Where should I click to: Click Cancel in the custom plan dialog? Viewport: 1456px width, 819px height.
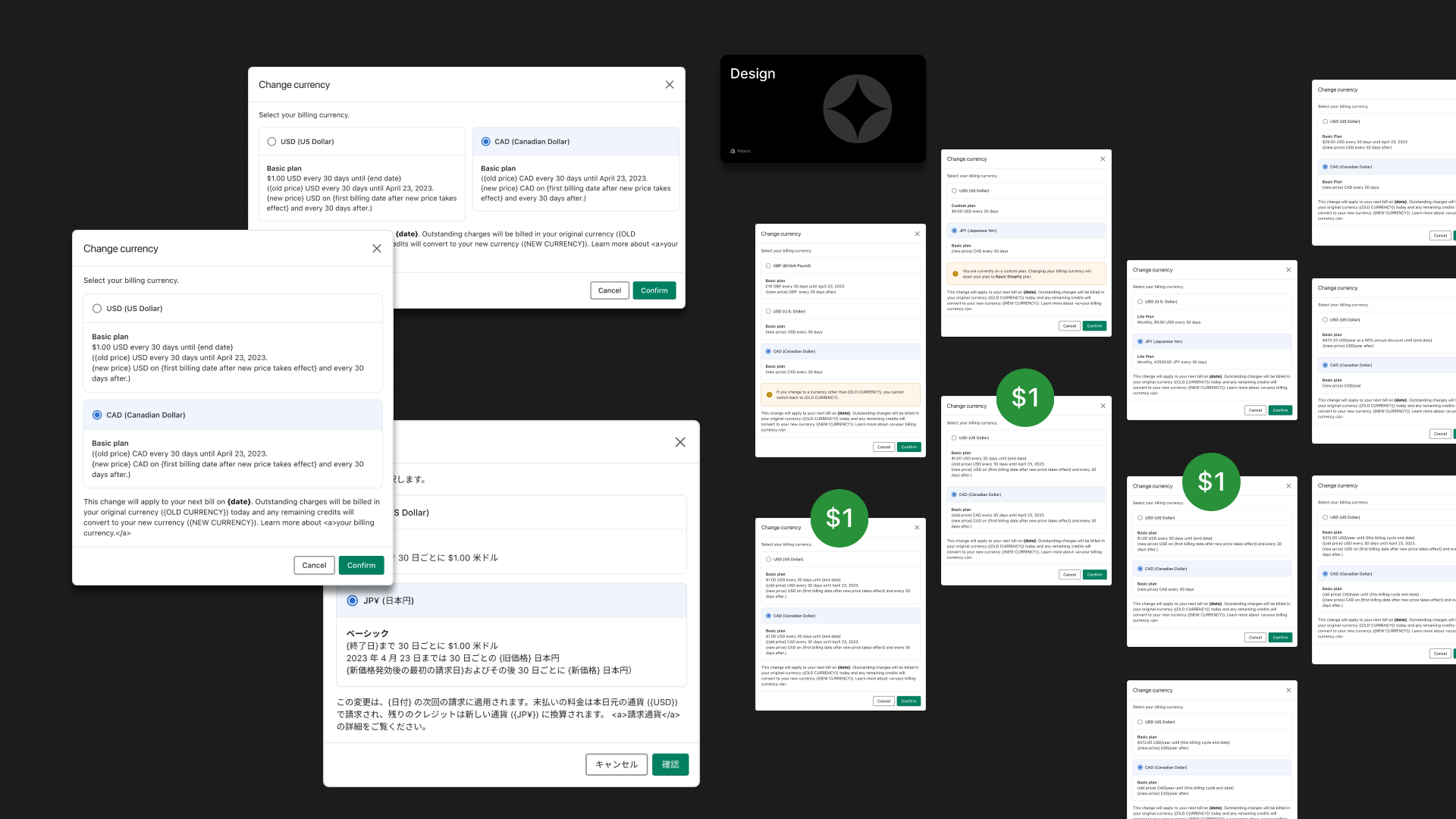click(1069, 326)
